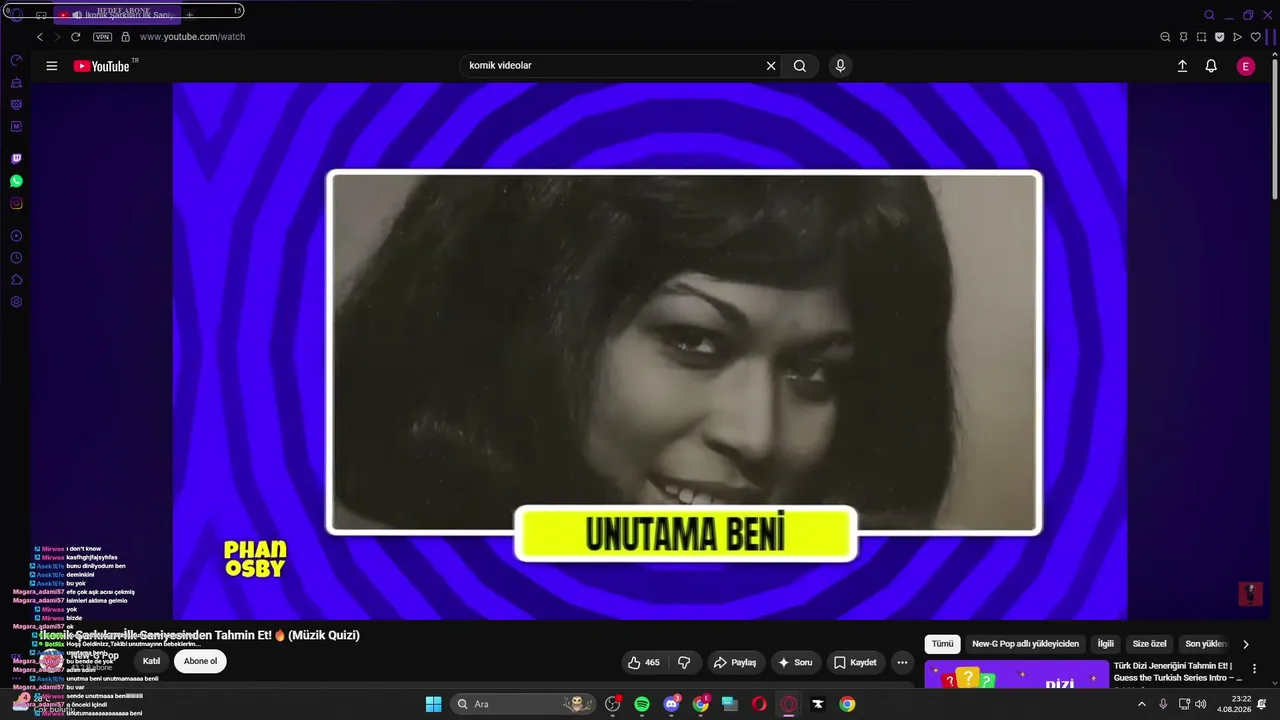
Task: Add the page to bookmarks with the heart
Action: [1256, 37]
